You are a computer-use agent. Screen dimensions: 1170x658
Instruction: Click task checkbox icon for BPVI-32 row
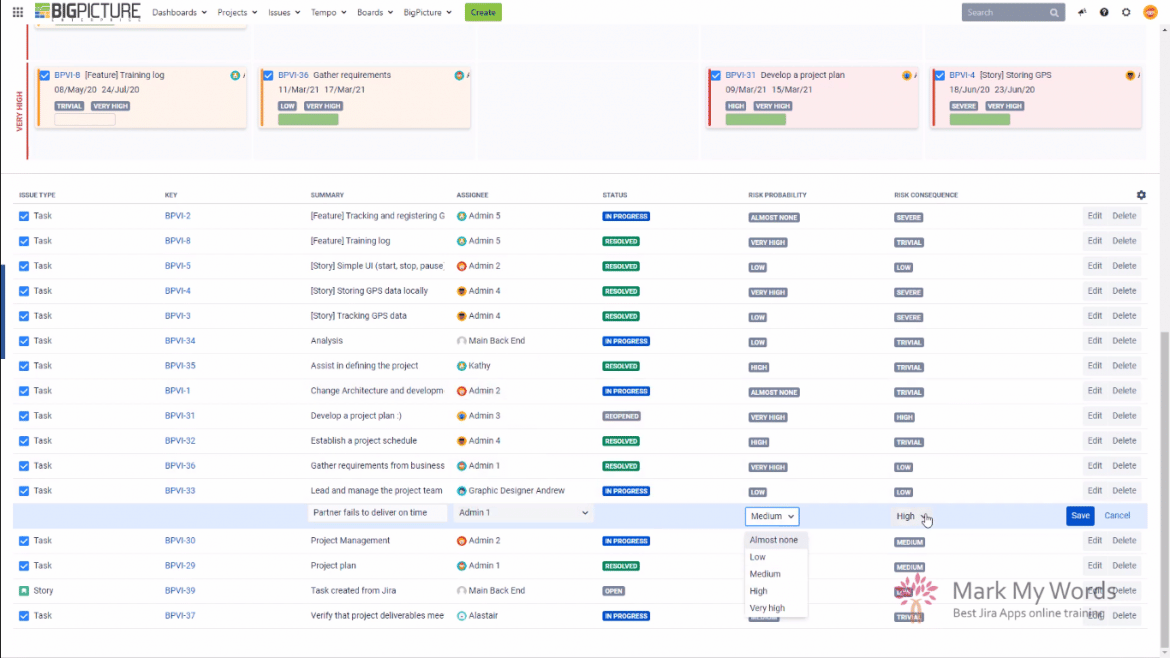(24, 441)
